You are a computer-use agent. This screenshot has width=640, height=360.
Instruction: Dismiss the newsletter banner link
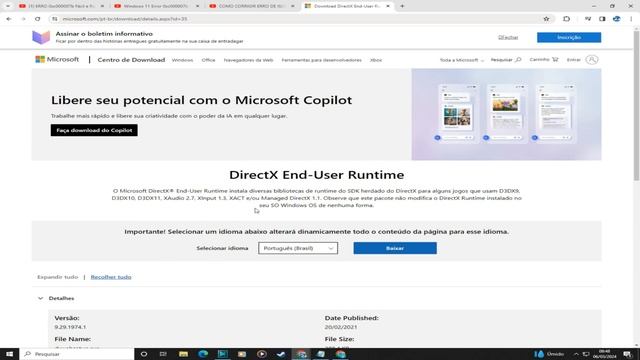point(508,37)
